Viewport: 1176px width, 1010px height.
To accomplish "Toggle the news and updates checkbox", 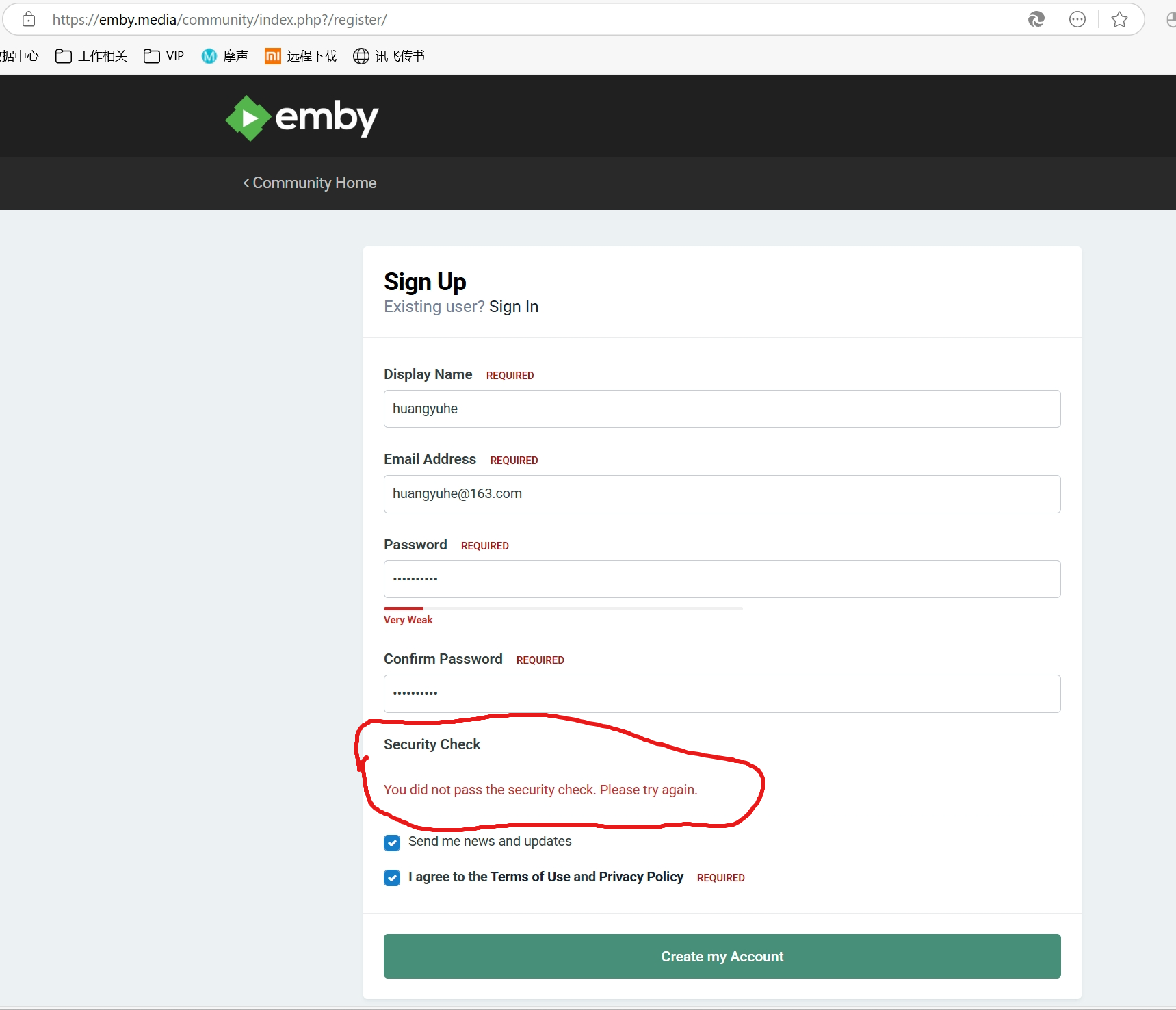I will click(392, 843).
